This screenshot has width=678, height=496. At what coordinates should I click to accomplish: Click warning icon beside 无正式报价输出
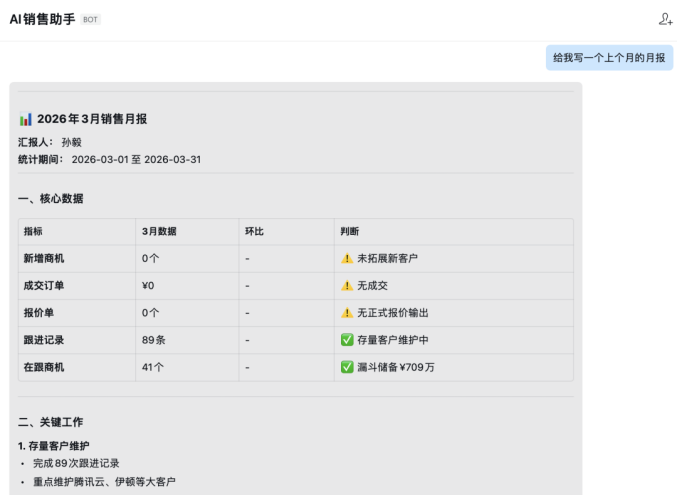click(x=347, y=313)
